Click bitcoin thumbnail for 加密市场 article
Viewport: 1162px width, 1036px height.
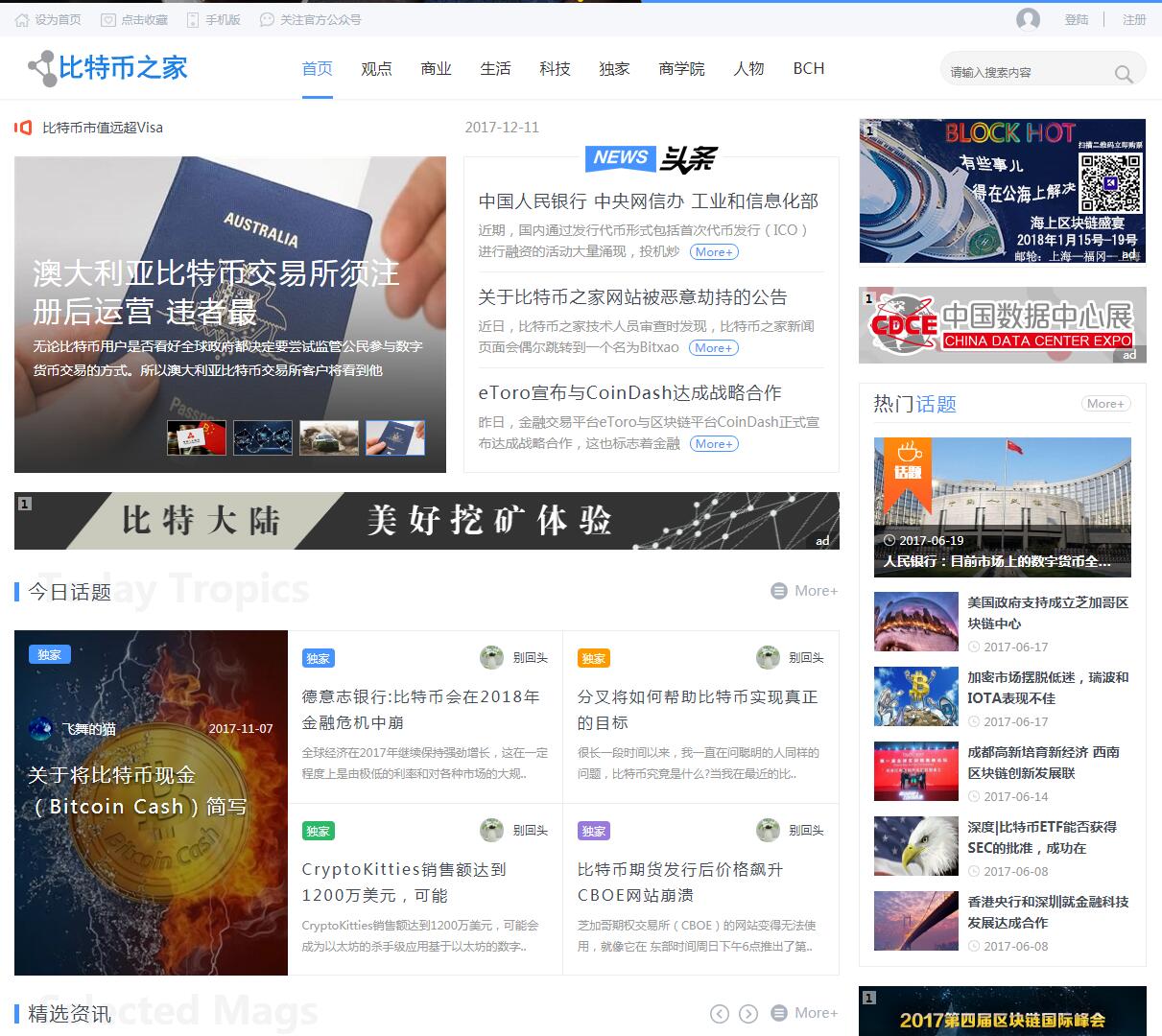916,696
